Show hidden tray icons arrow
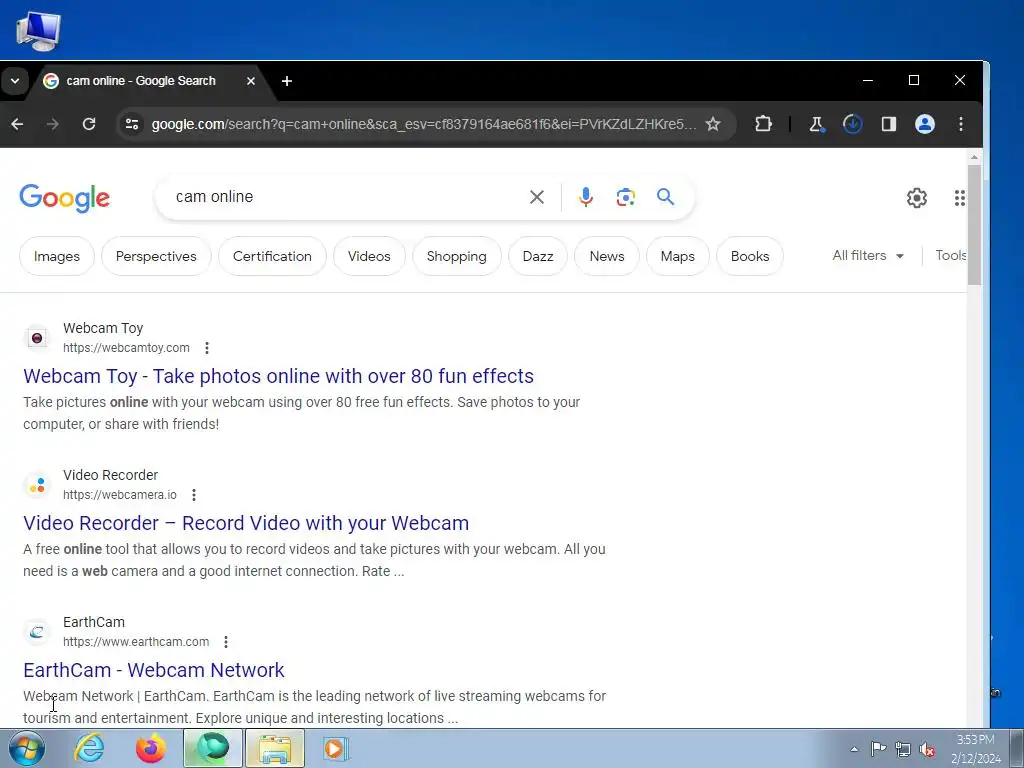 854,749
